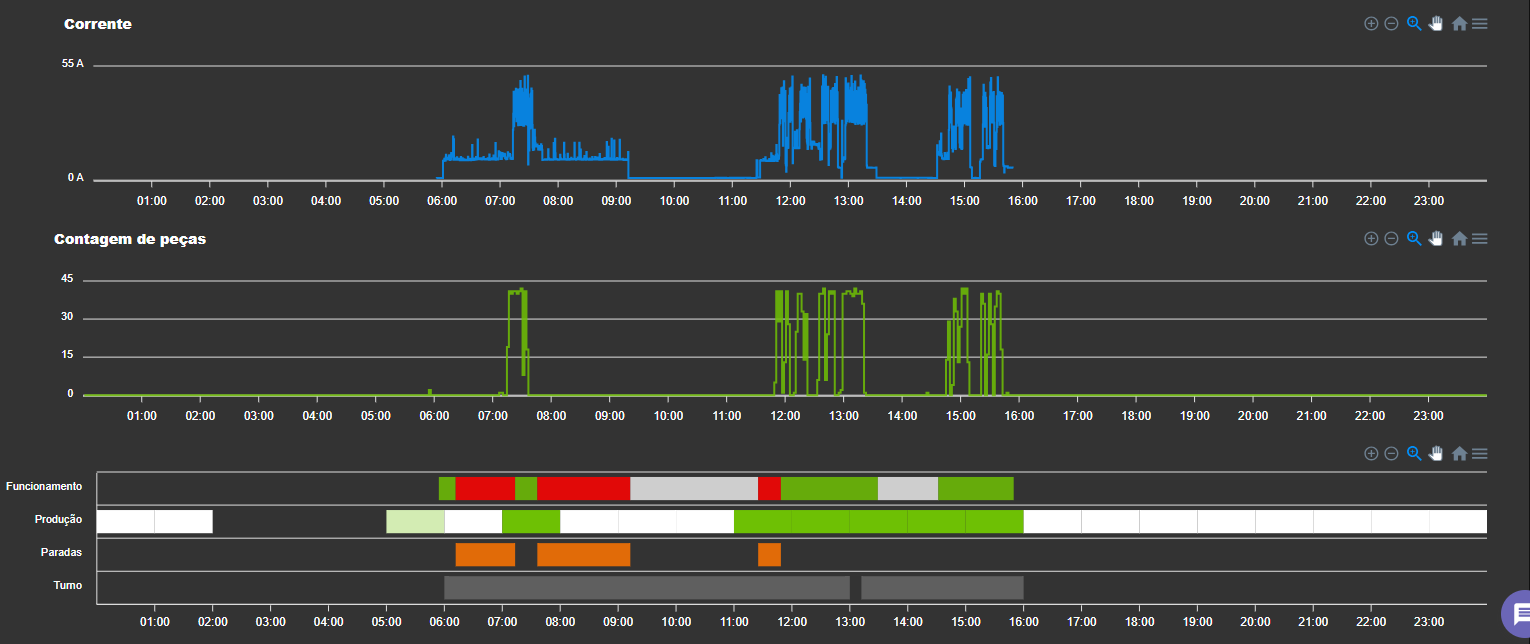1530x644 pixels.
Task: Toggle the pan hand tool on timeline panel
Action: [x=1436, y=453]
